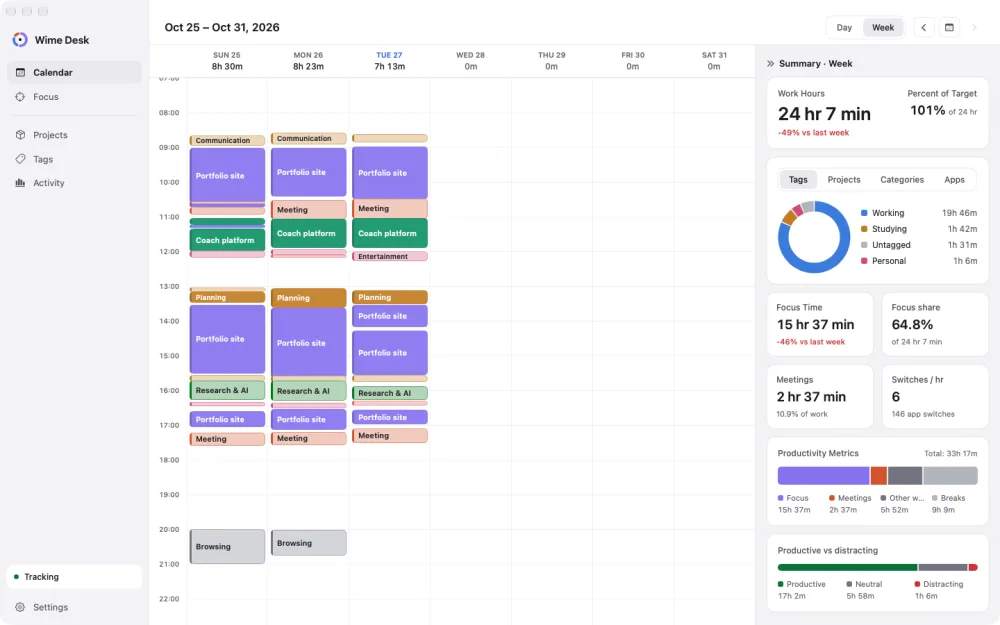Viewport: 1000px width, 625px height.
Task: Click the blue Working legend swatch
Action: (864, 213)
